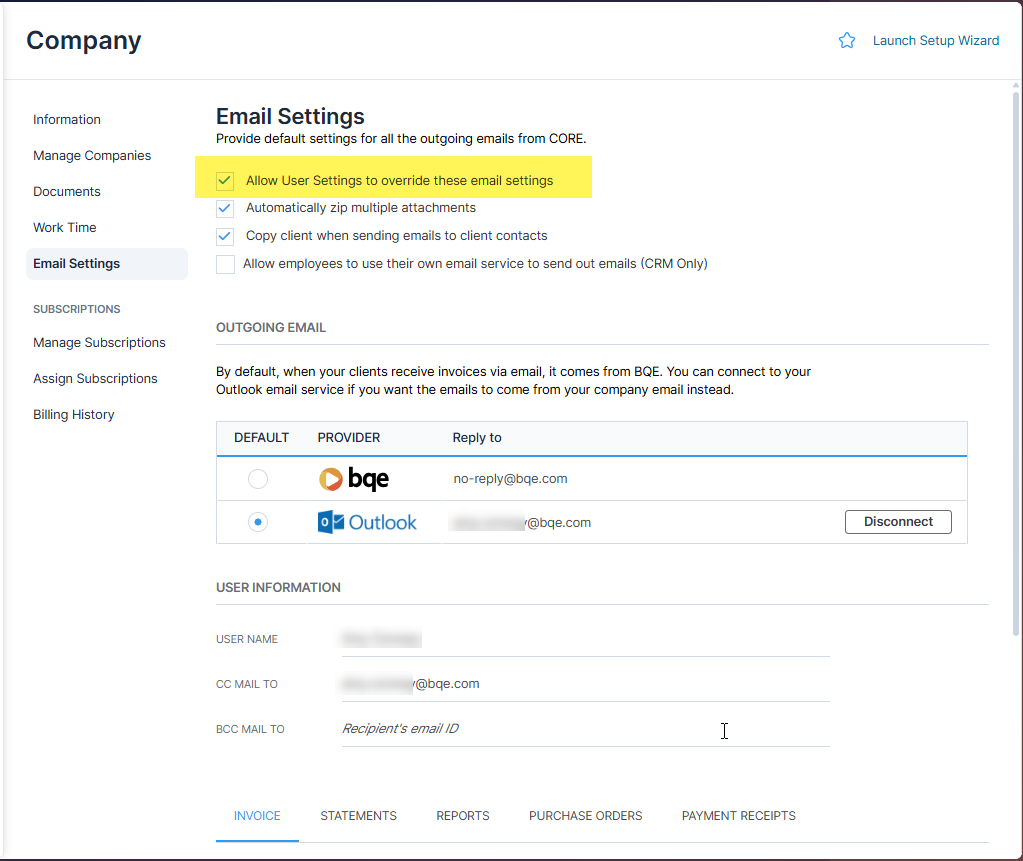Click the OUTGOING EMAIL section heading
Image resolution: width=1023 pixels, height=861 pixels.
(271, 327)
